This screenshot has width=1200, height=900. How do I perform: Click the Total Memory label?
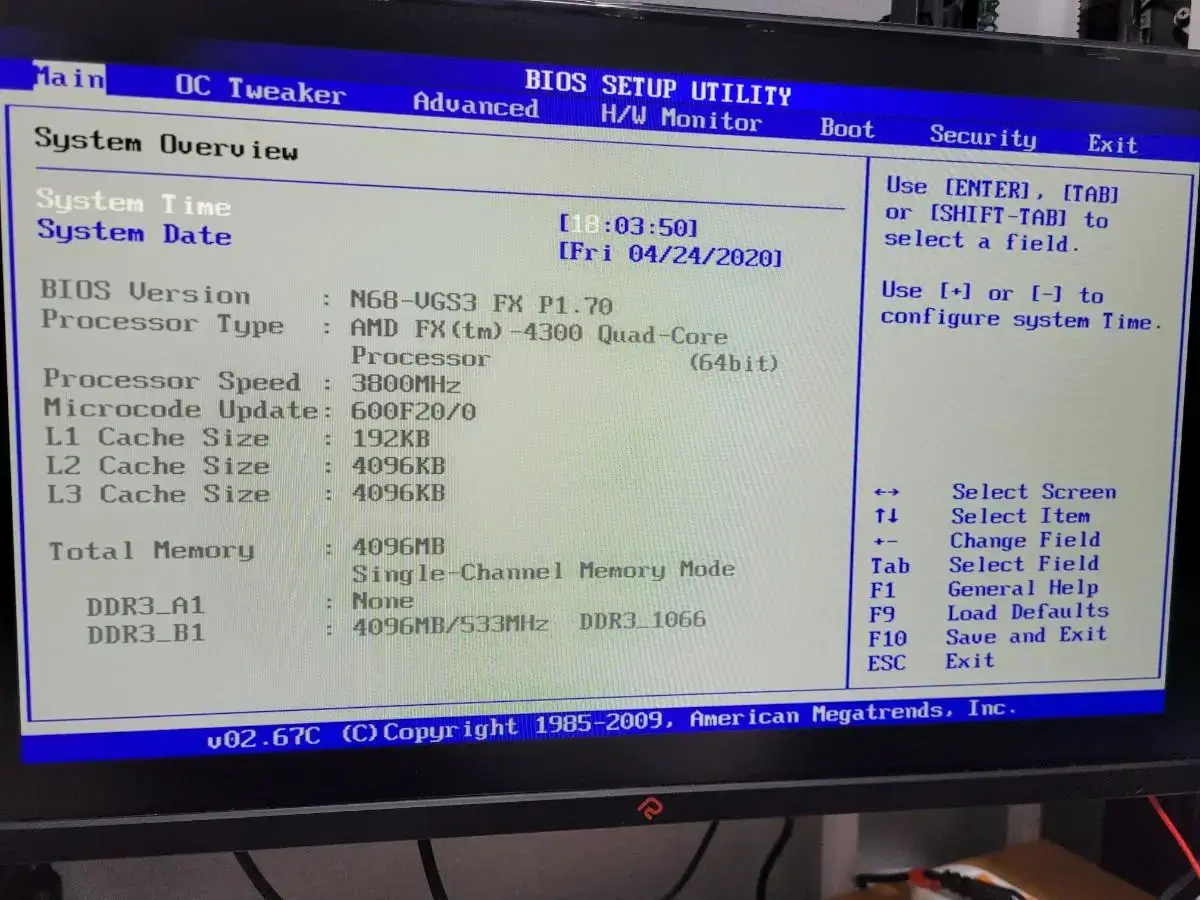[x=151, y=550]
